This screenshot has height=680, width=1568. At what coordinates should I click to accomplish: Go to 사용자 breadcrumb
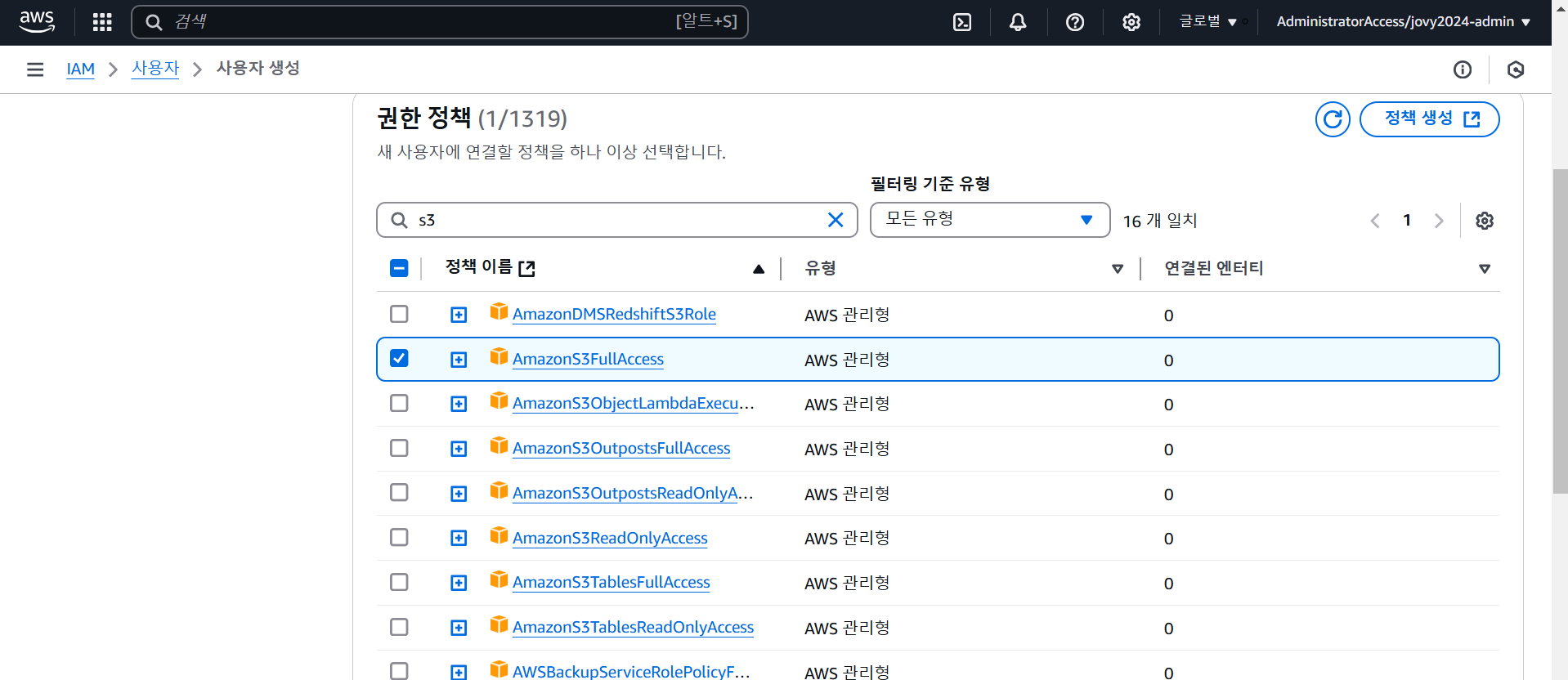click(x=155, y=69)
